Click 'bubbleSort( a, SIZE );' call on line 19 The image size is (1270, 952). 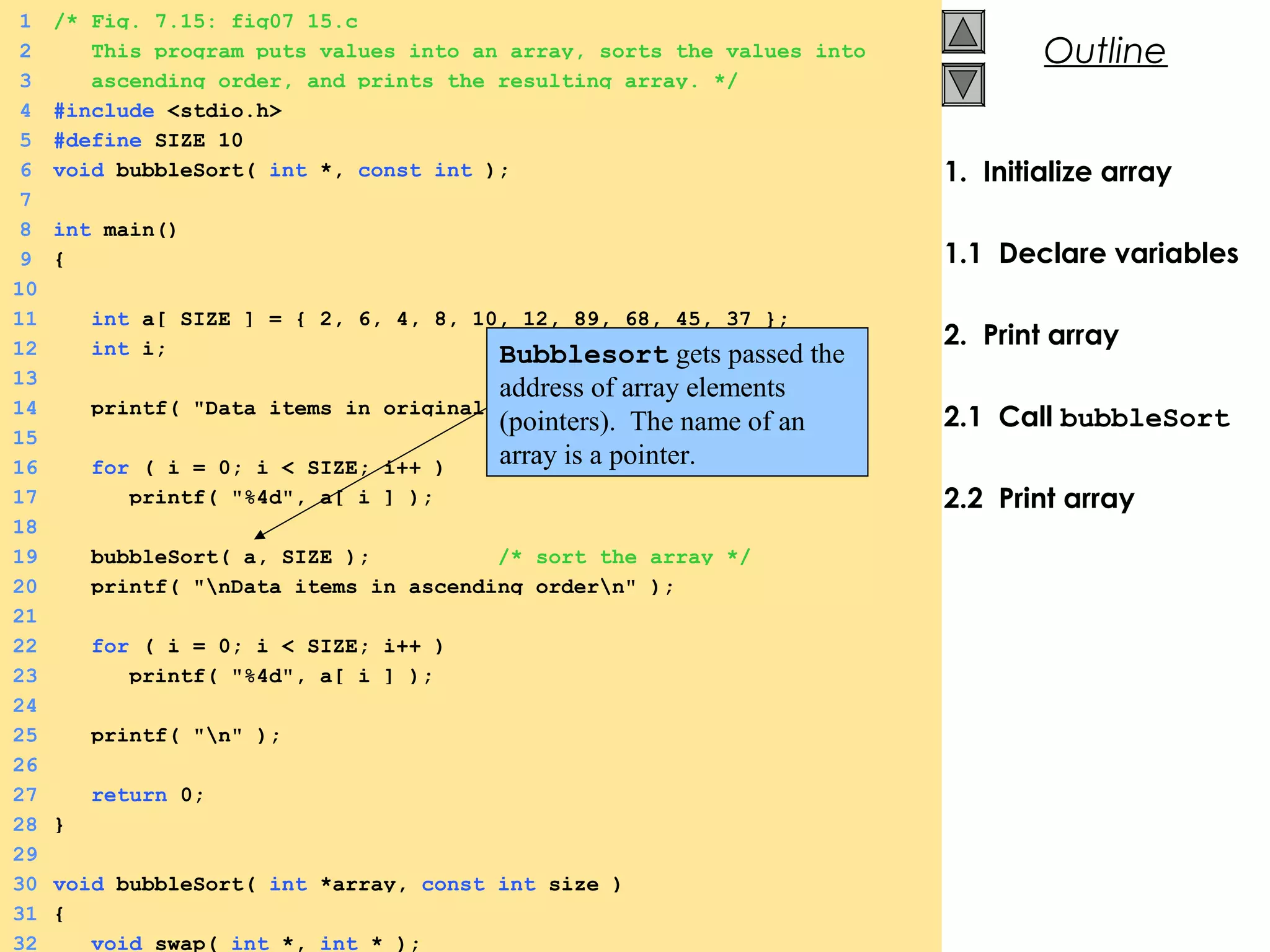point(230,557)
